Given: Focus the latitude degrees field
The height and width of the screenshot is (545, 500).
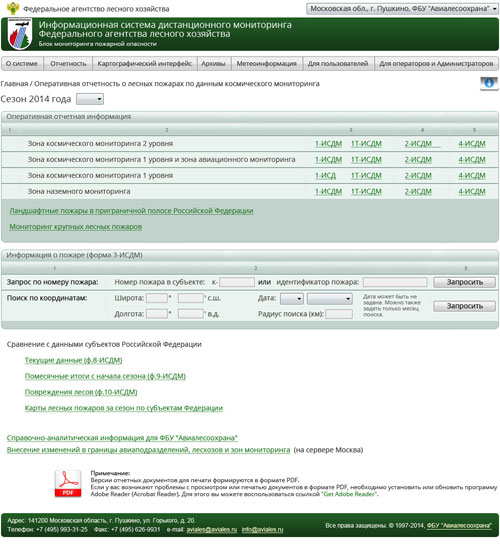Looking at the screenshot, I should pyautogui.click(x=157, y=299).
